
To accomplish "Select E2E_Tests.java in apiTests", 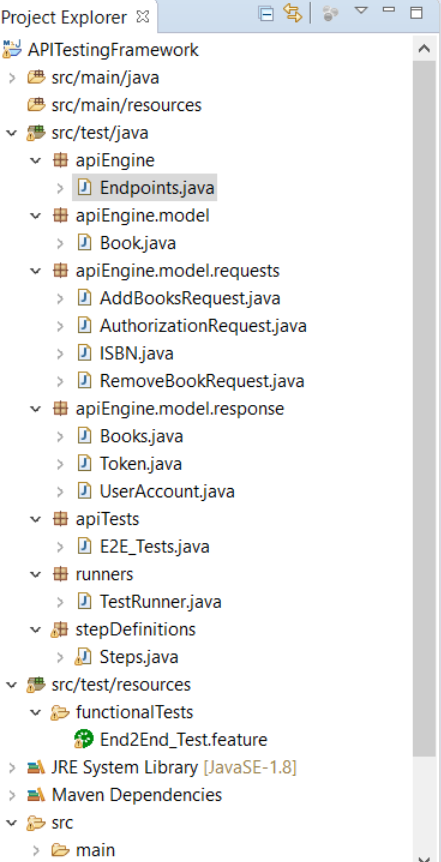I will click(154, 547).
